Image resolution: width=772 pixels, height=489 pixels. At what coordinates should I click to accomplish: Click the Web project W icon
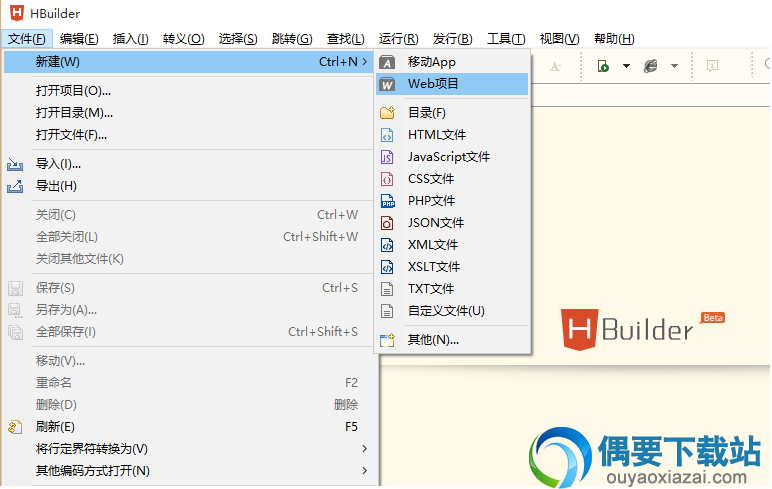click(387, 85)
